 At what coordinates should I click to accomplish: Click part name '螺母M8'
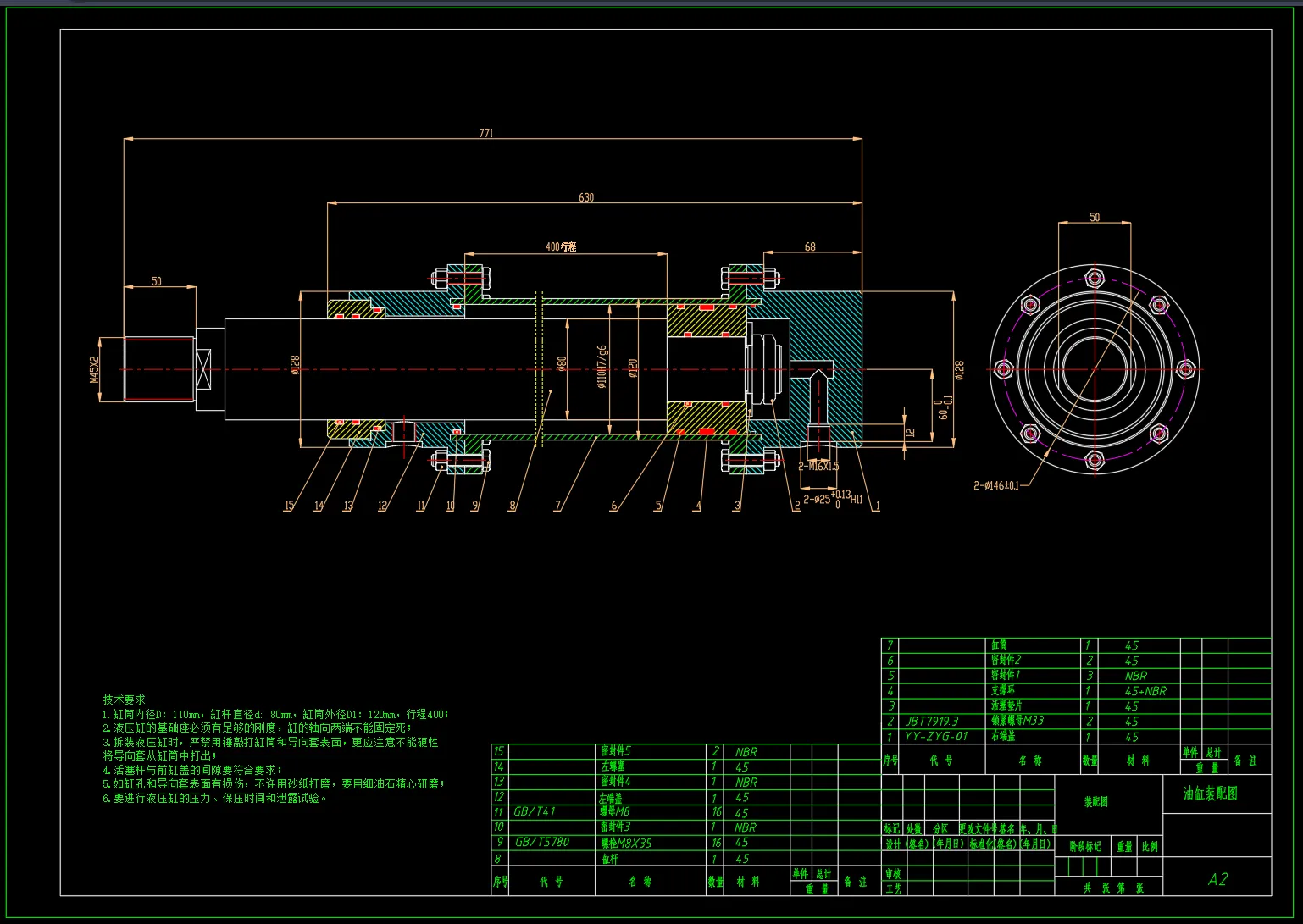(x=615, y=811)
